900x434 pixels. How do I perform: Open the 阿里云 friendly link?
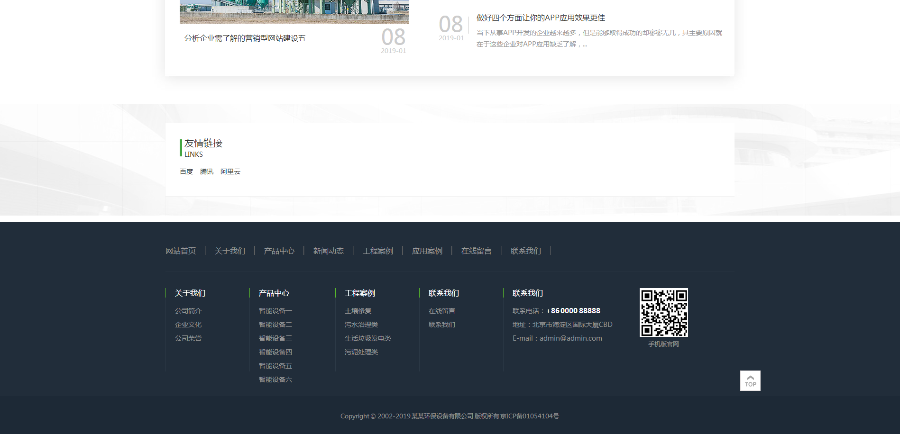tap(230, 172)
